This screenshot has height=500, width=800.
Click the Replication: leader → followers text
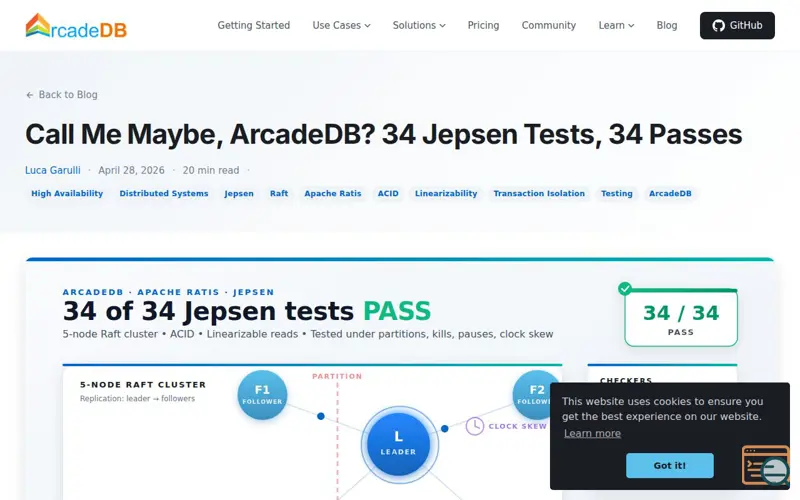pyautogui.click(x=137, y=398)
